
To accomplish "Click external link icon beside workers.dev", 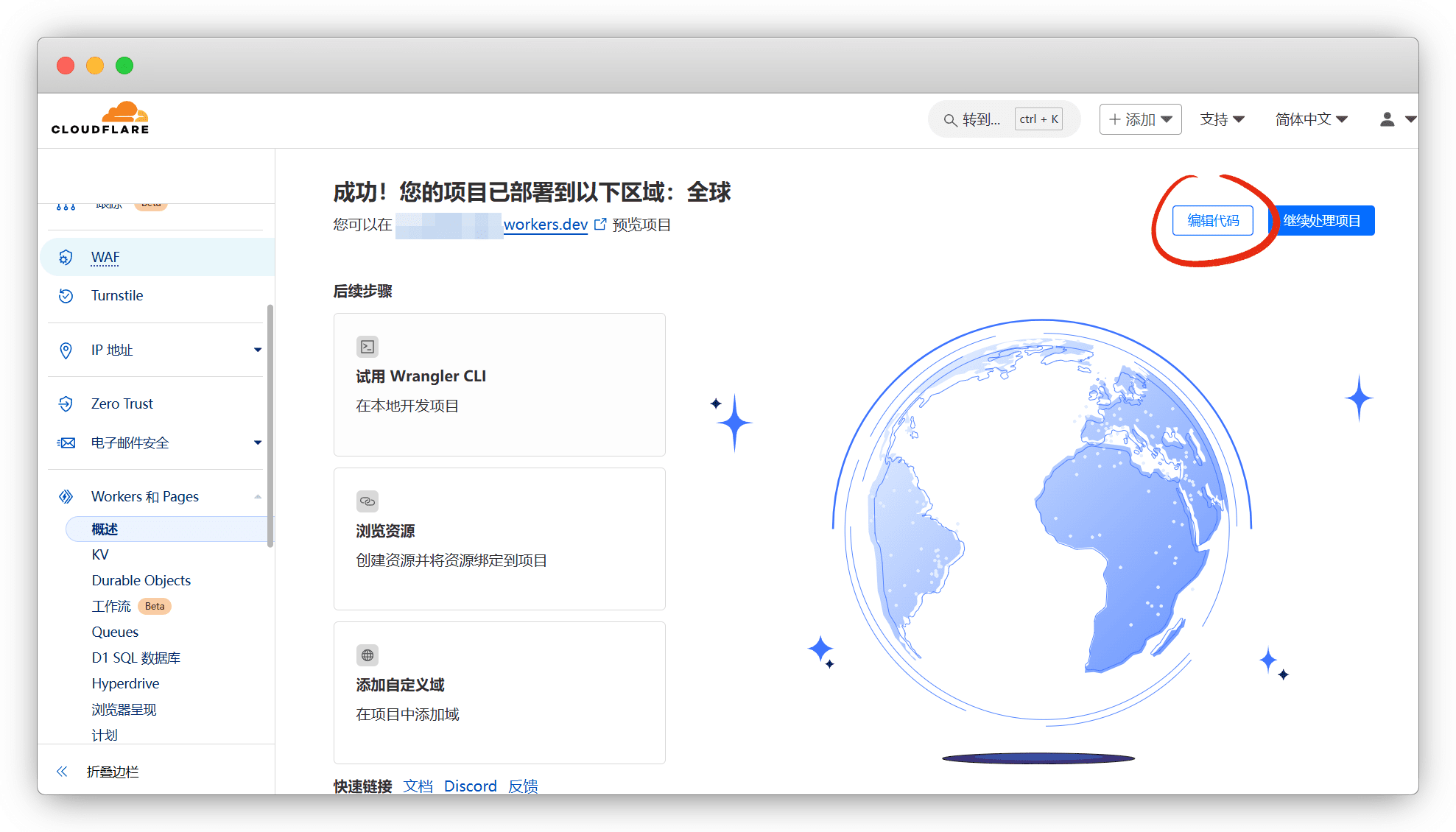I will pyautogui.click(x=600, y=224).
